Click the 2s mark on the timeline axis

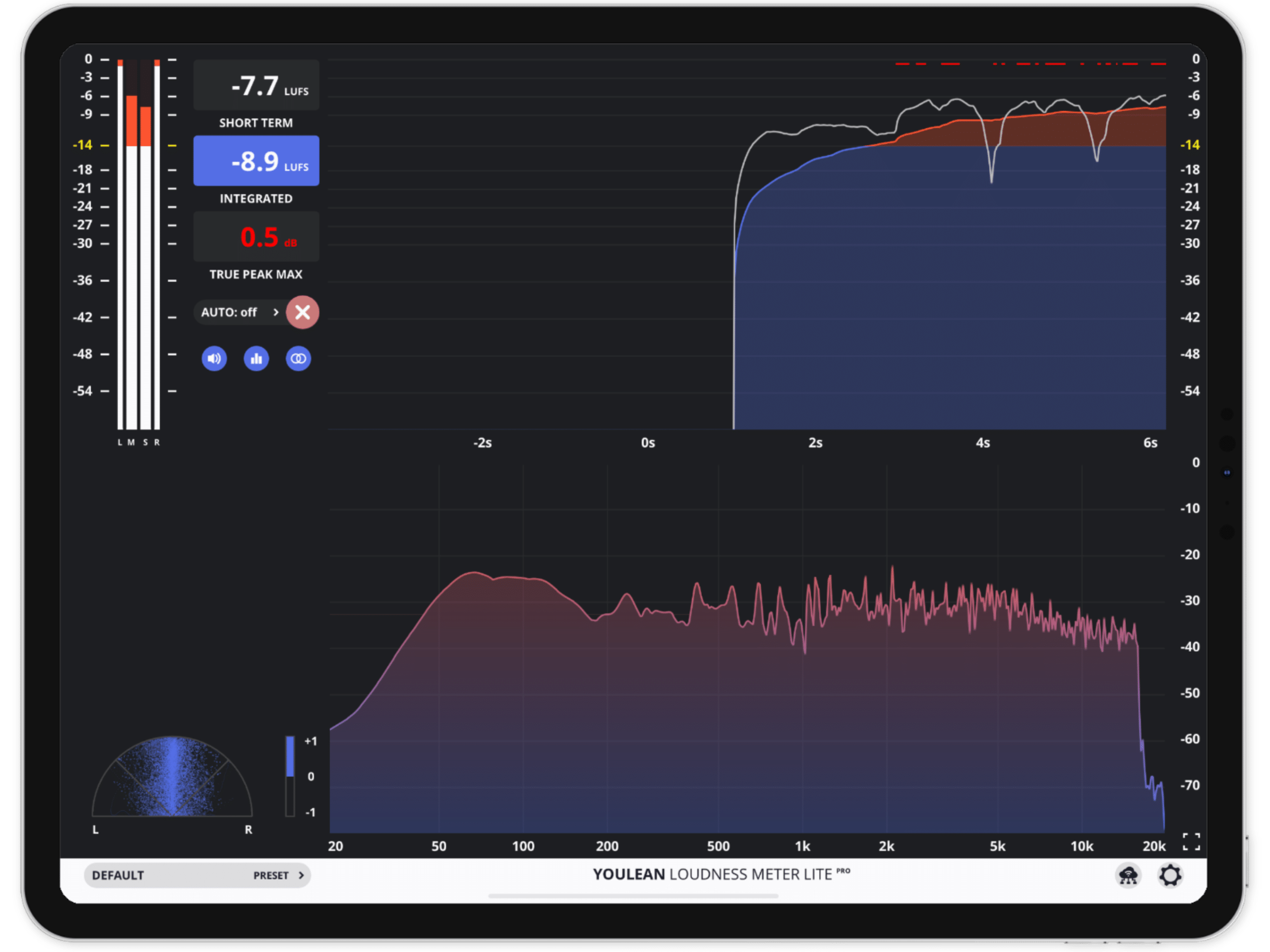(815, 443)
